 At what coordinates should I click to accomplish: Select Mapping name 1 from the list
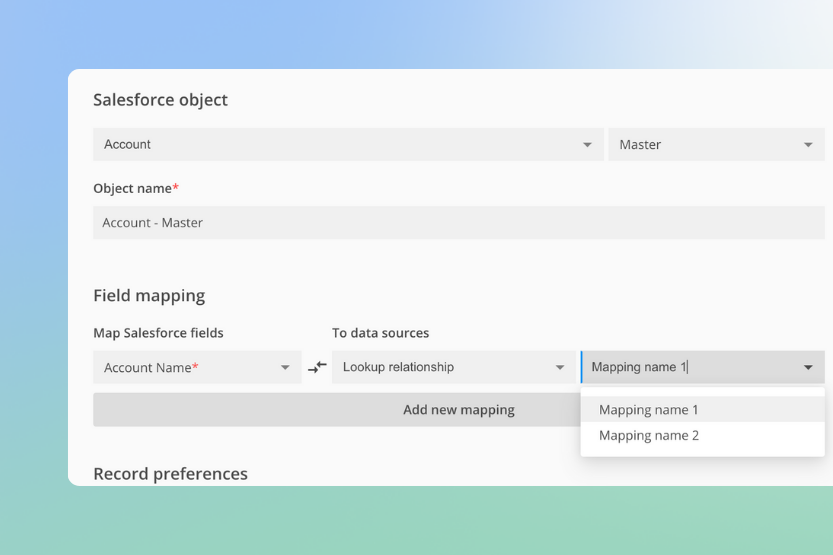click(649, 410)
